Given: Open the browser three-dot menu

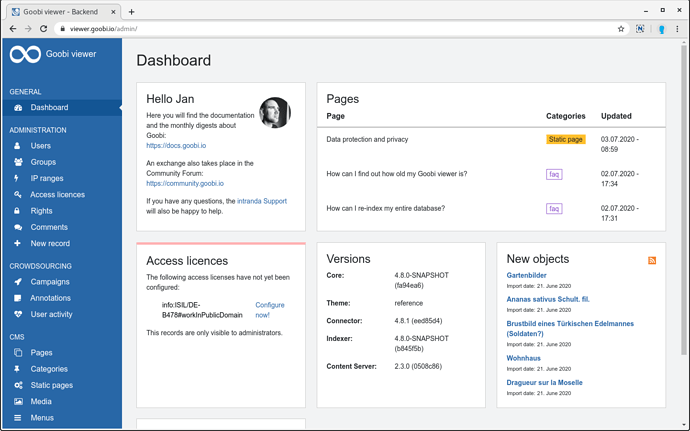Looking at the screenshot, I should tap(677, 29).
